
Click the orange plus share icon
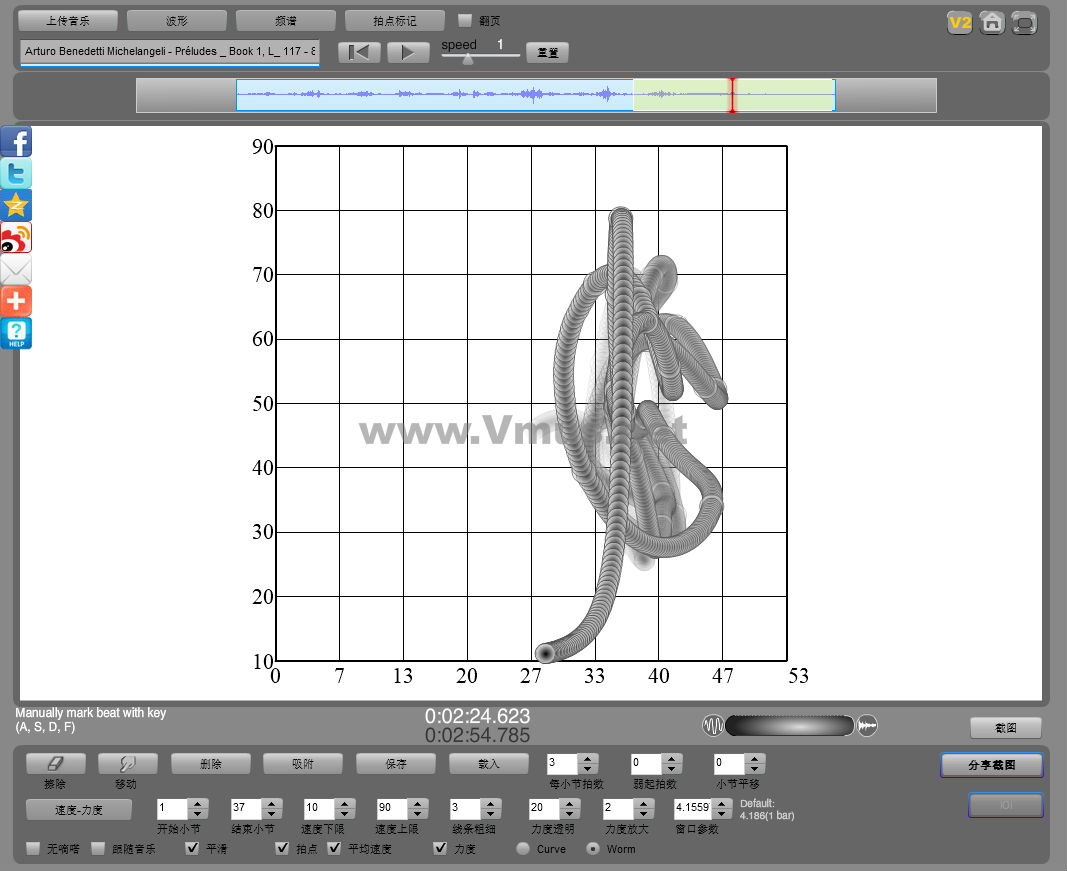[16, 301]
